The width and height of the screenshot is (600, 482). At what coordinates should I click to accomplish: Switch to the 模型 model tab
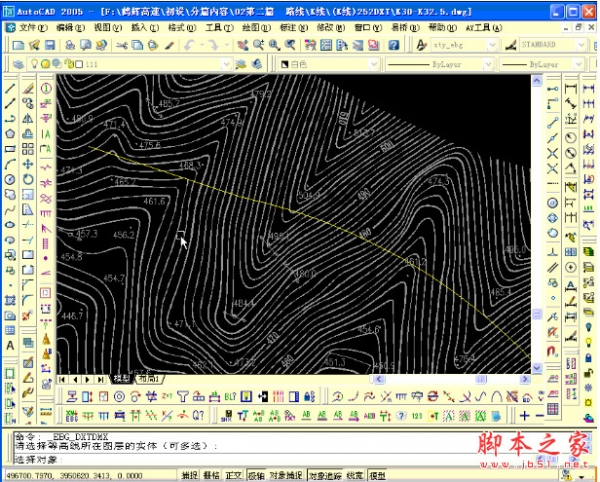[x=122, y=379]
